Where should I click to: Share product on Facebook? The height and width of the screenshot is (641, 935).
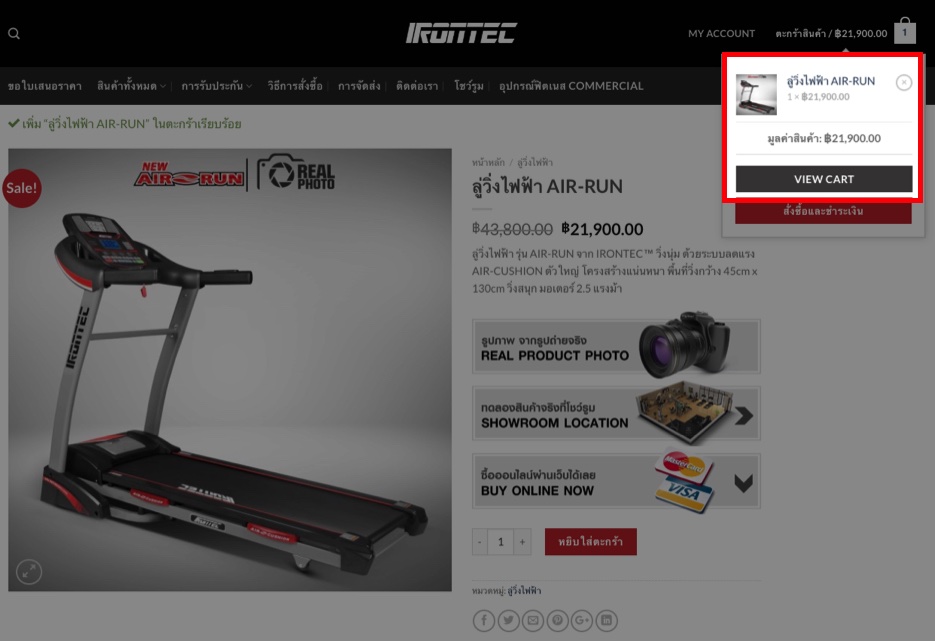pyautogui.click(x=484, y=621)
